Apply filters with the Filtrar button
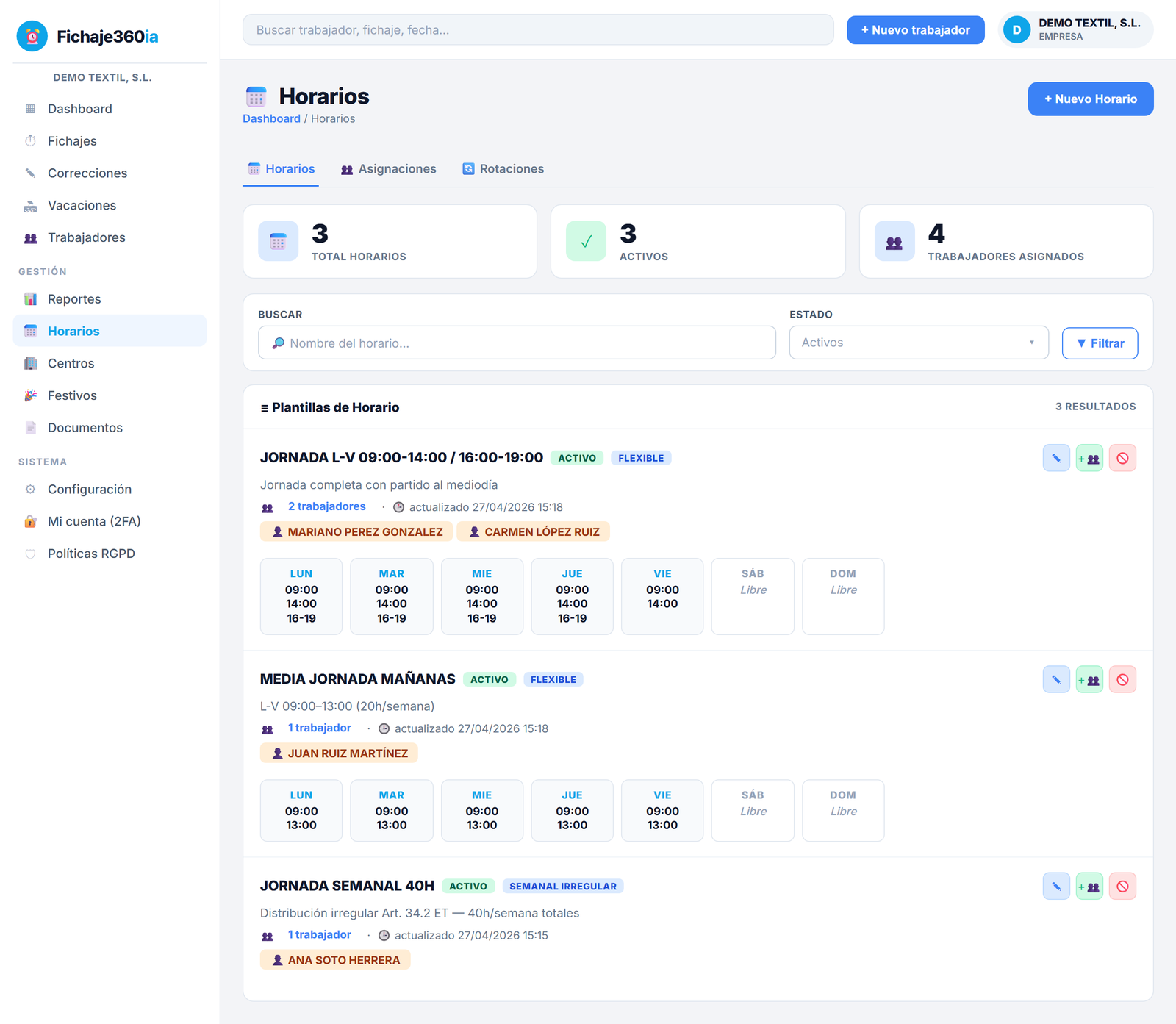This screenshot has height=1024, width=1176. pyautogui.click(x=1100, y=343)
